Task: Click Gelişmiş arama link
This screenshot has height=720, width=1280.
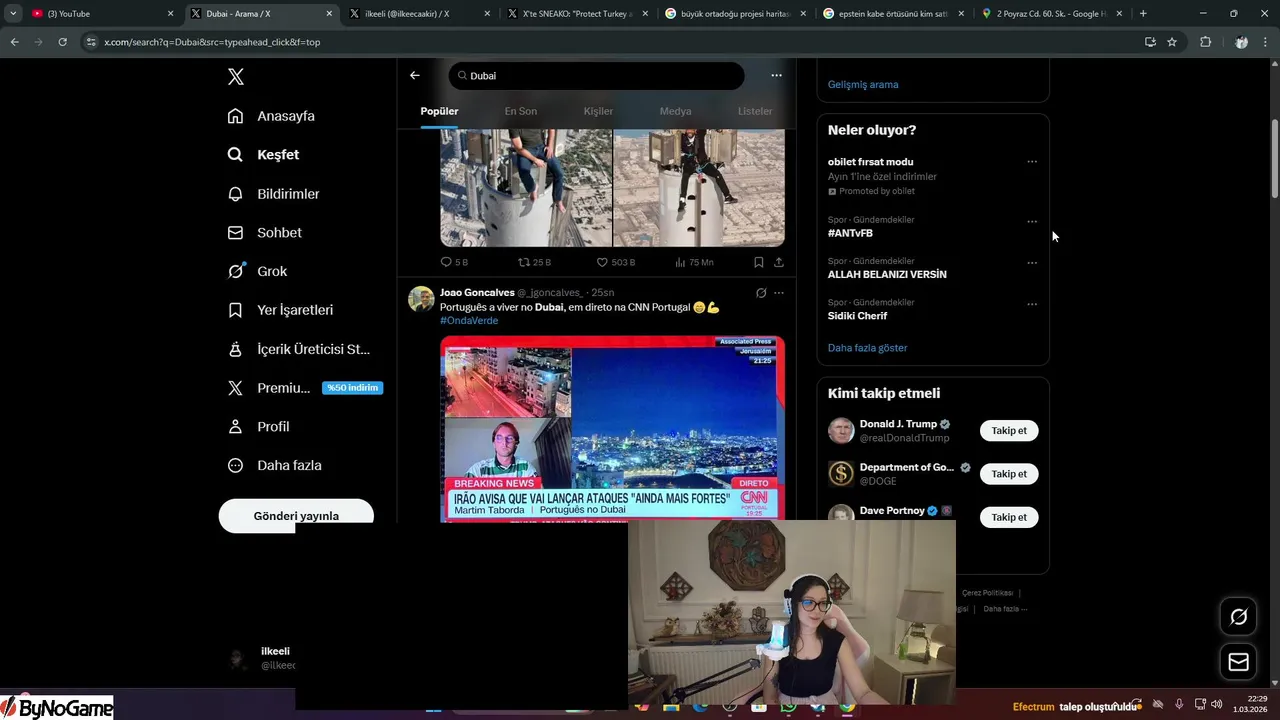Action: 863,84
